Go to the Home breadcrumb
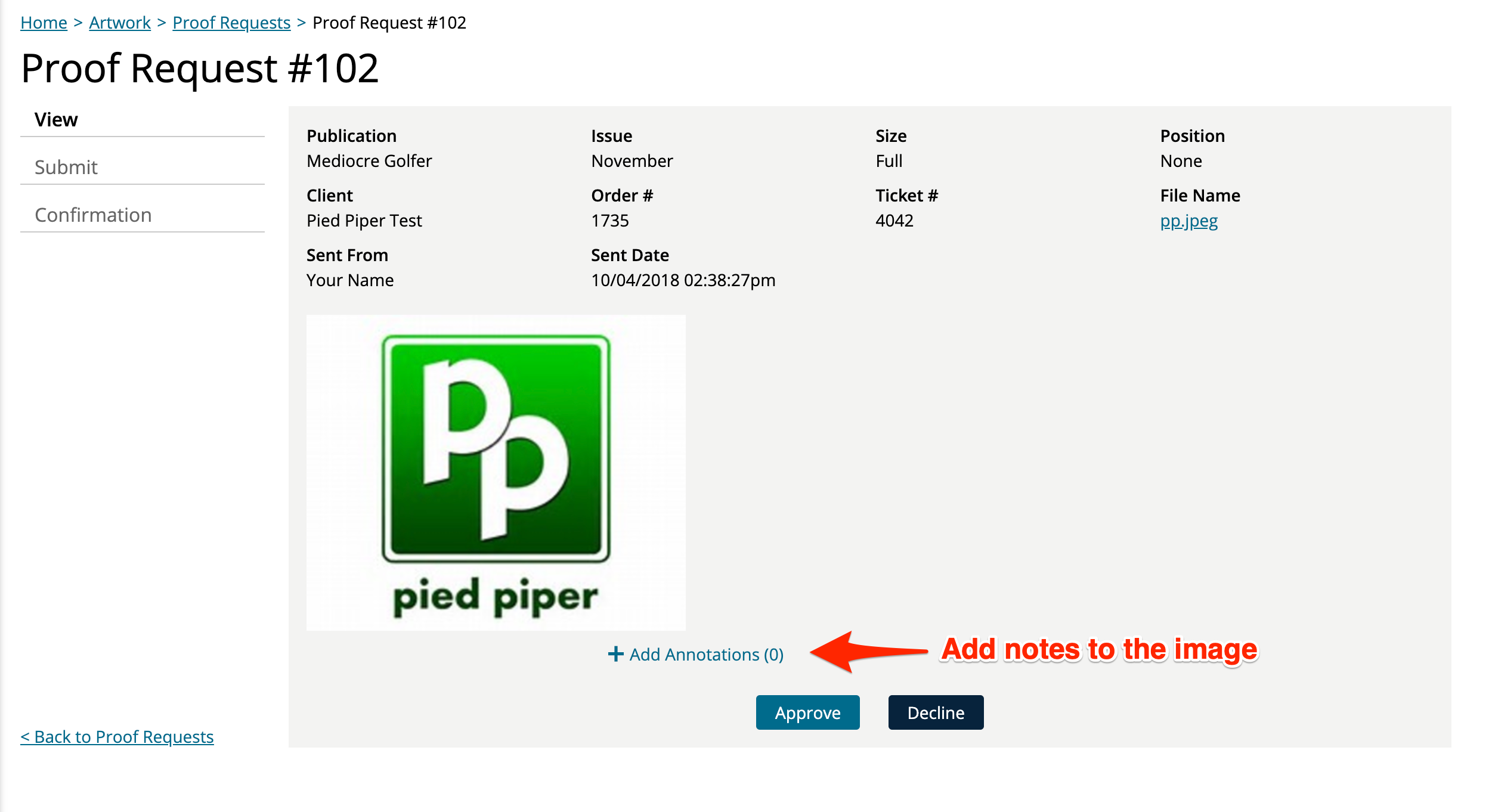Viewport: 1492px width, 812px height. (44, 22)
